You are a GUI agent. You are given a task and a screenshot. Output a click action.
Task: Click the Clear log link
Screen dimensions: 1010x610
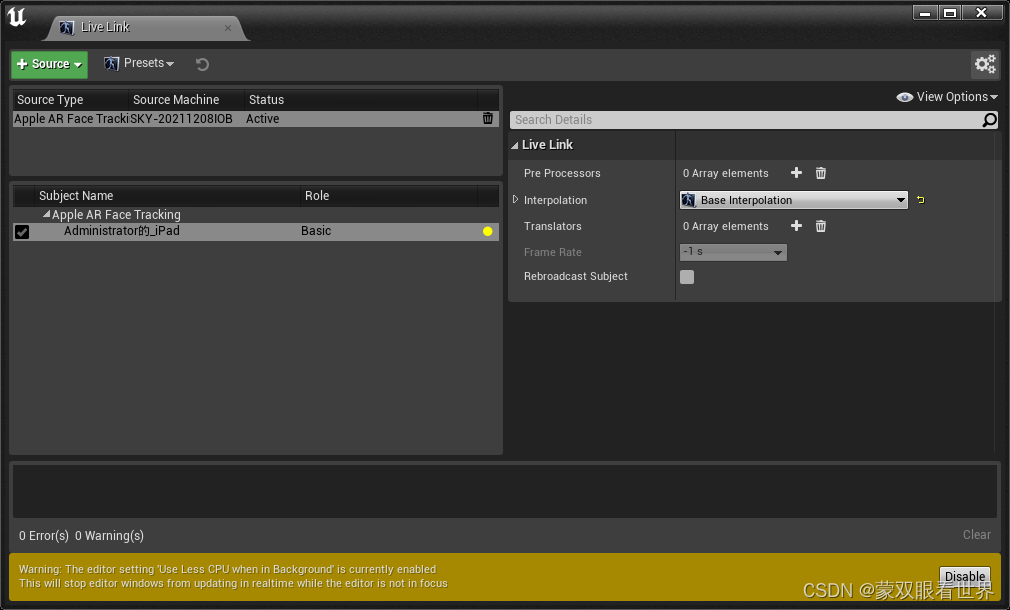(x=977, y=535)
